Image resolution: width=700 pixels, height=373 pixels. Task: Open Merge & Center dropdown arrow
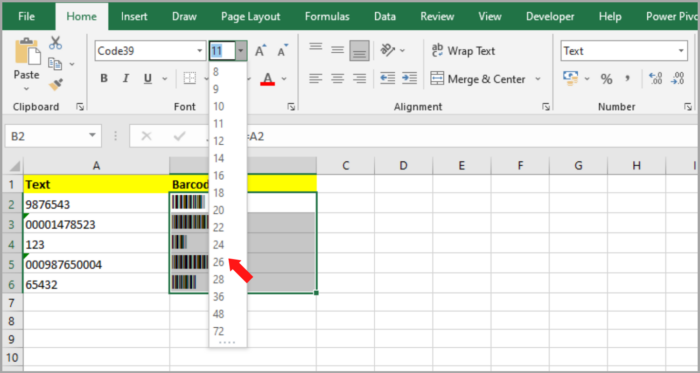coord(538,79)
